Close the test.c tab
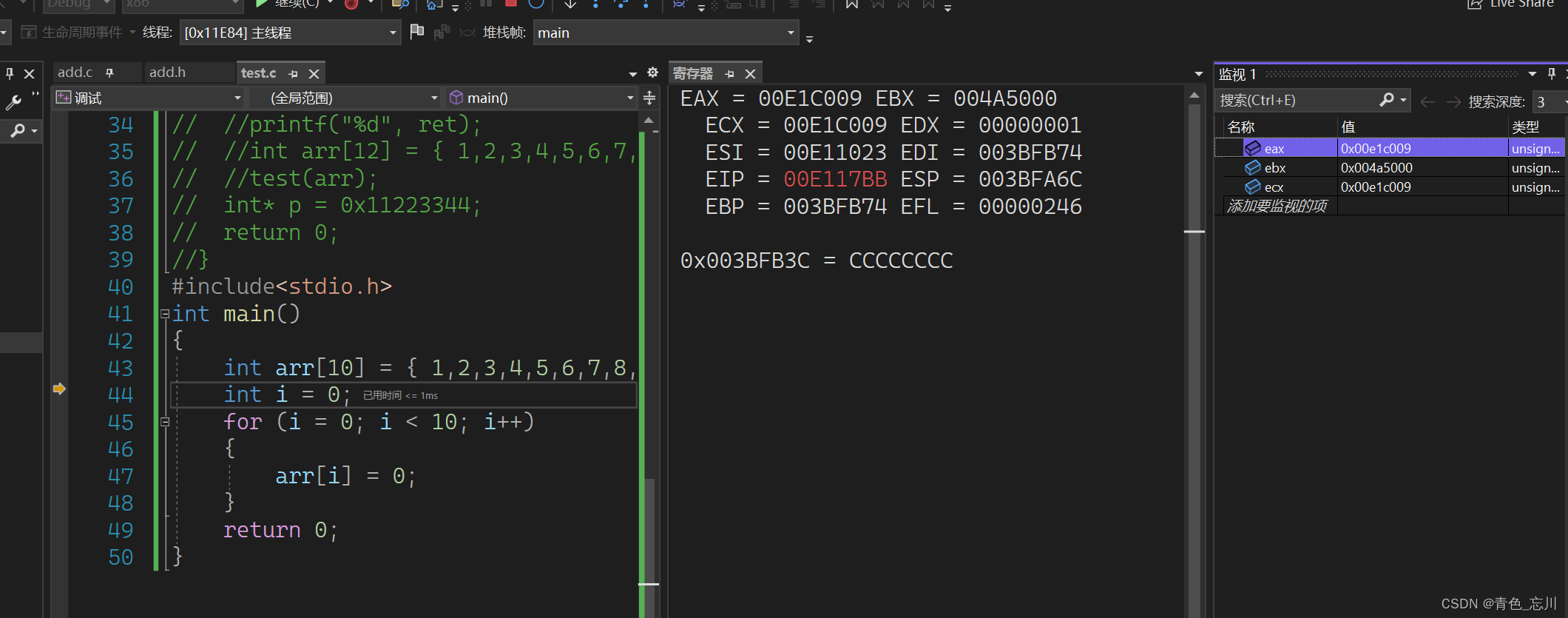1568x618 pixels. 314,73
